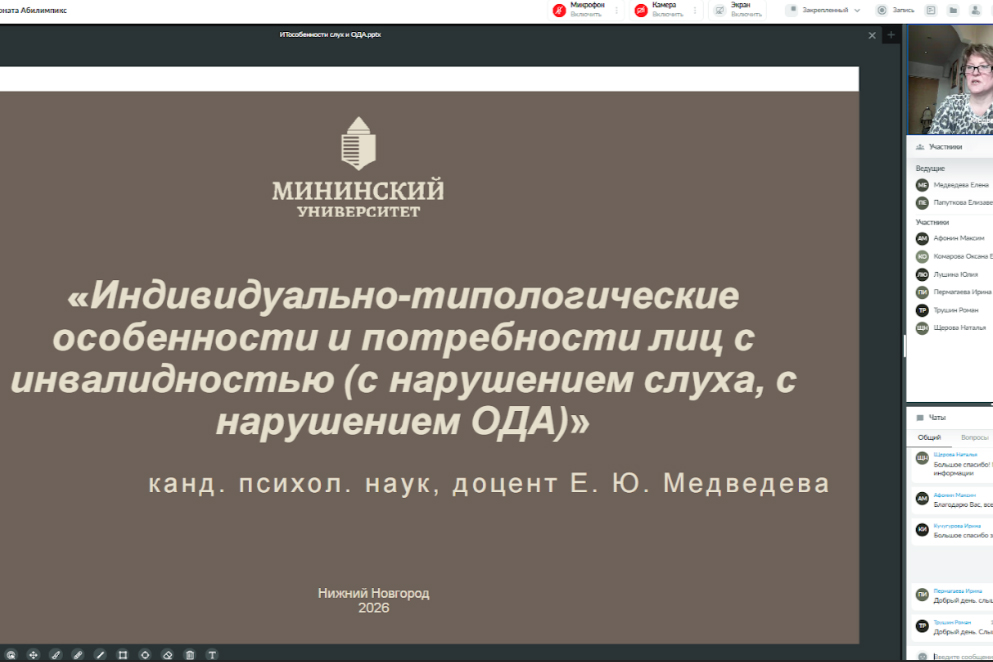Select the straight line drawing tool
The width and height of the screenshot is (993, 662).
pyautogui.click(x=100, y=655)
